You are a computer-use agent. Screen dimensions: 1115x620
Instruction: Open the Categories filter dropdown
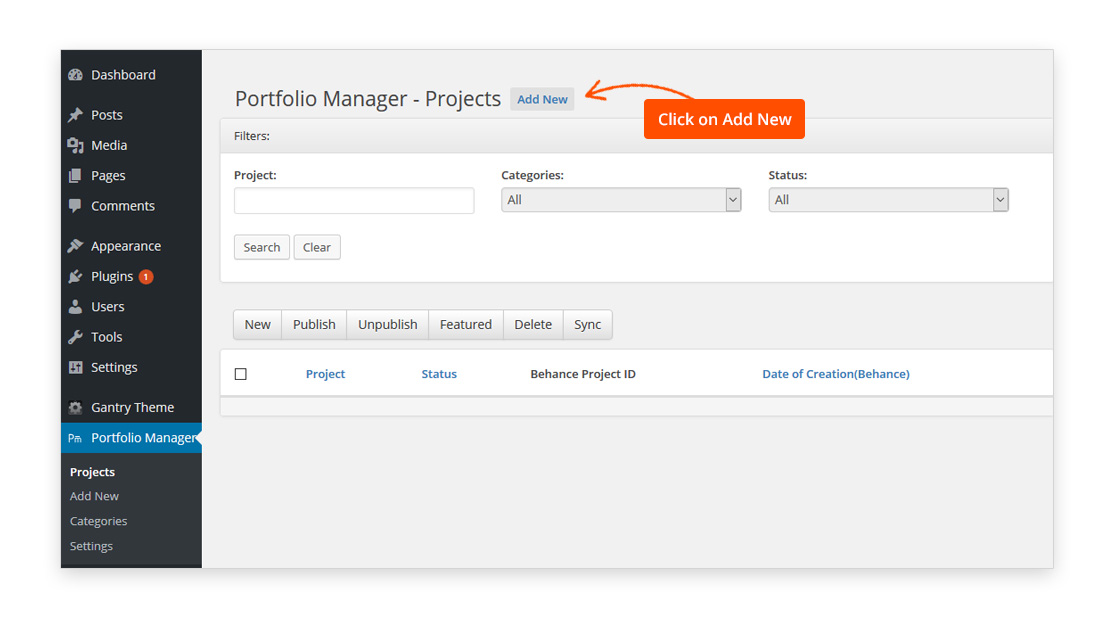(621, 200)
